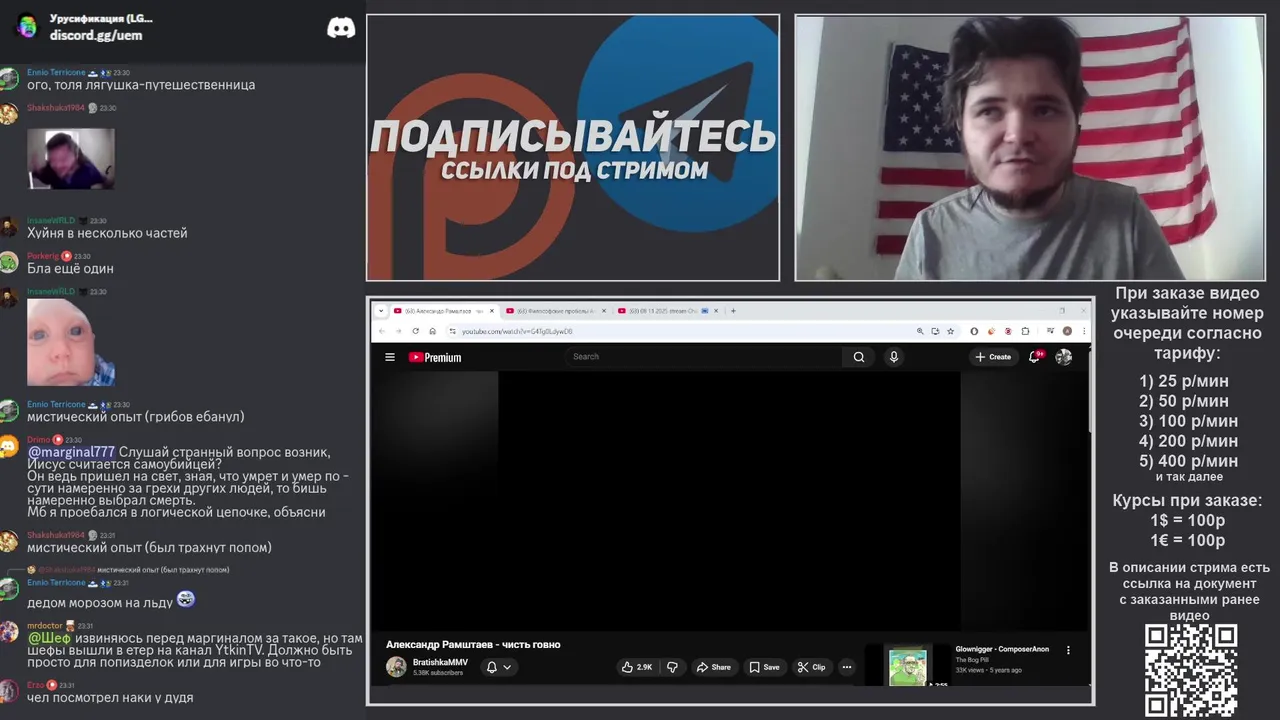The image size is (1280, 720).
Task: Close the first browser tab
Action: 491,311
